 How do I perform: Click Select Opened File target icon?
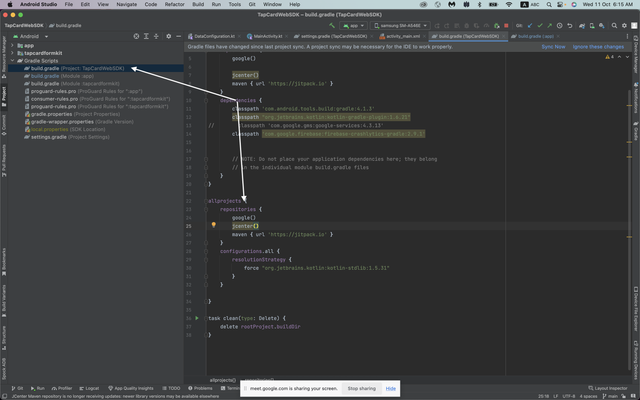pyautogui.click(x=136, y=36)
